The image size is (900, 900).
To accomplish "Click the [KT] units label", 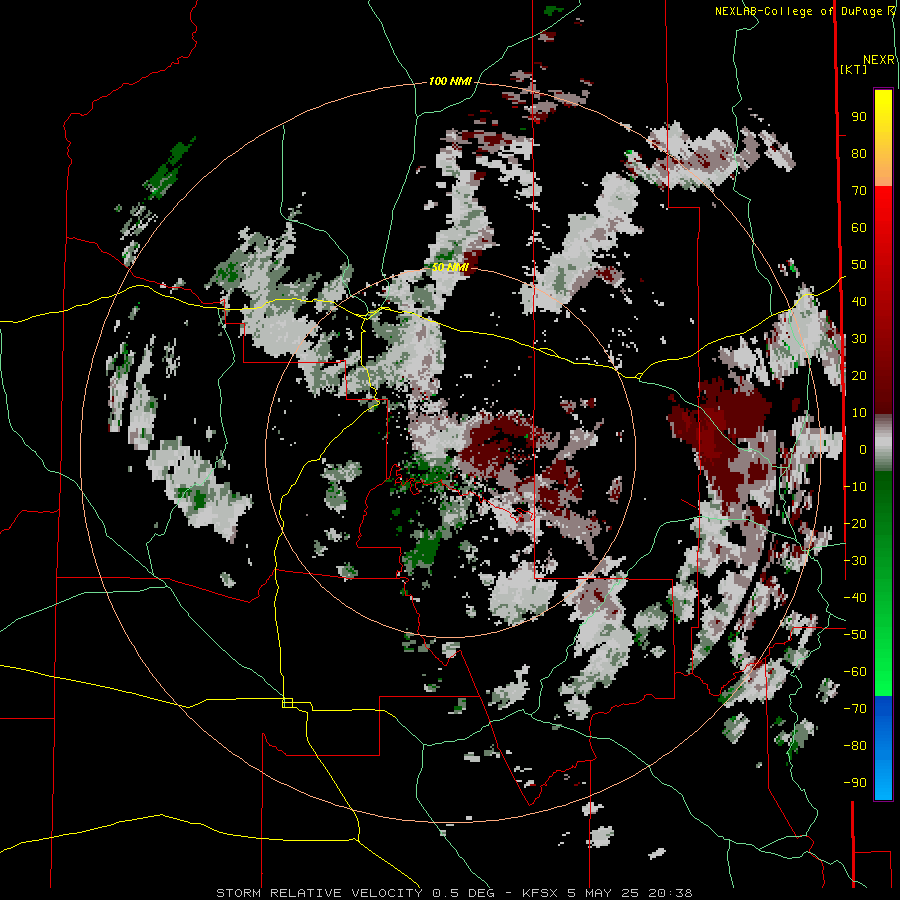I will click(x=854, y=69).
